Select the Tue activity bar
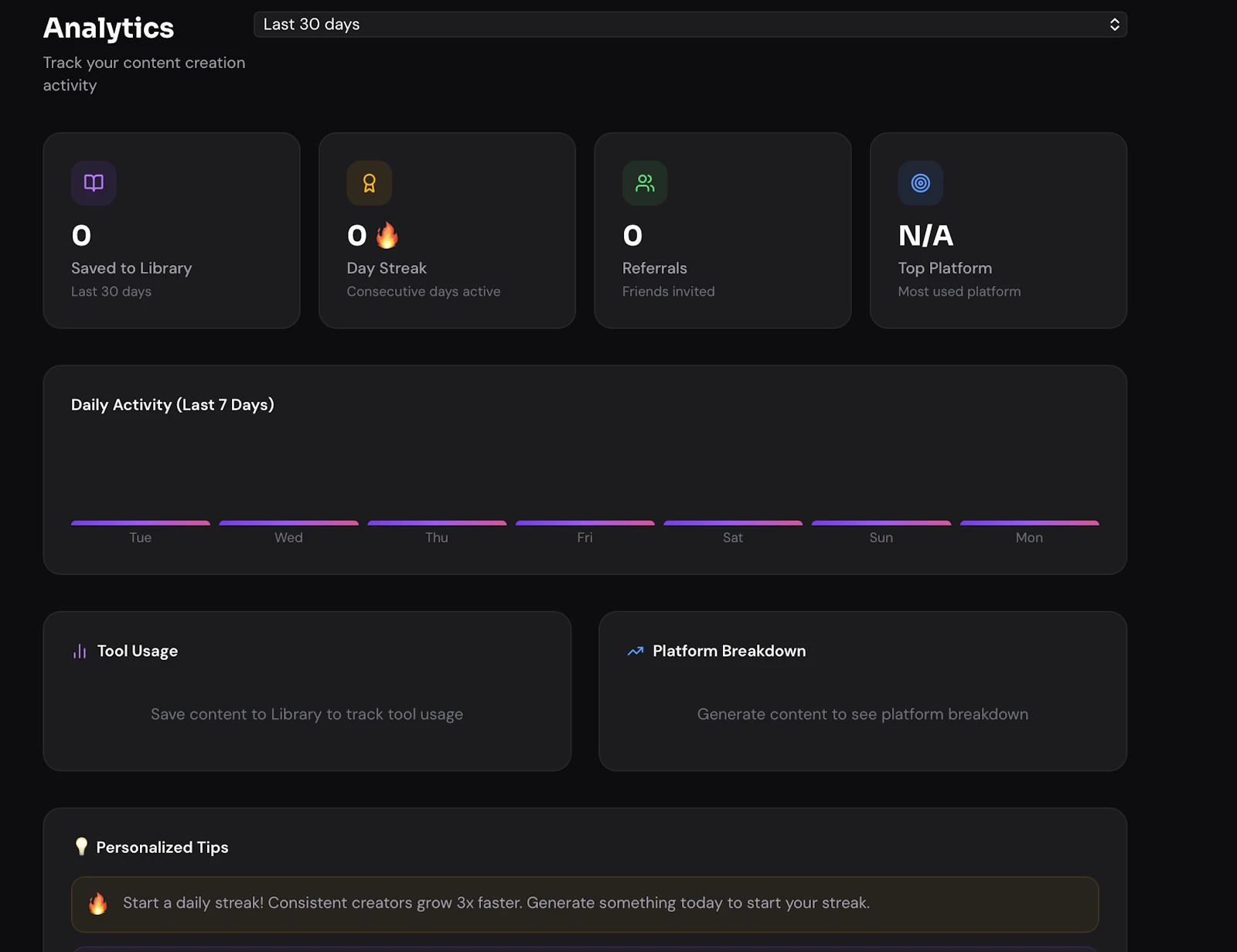Image resolution: width=1237 pixels, height=952 pixels. (x=141, y=523)
